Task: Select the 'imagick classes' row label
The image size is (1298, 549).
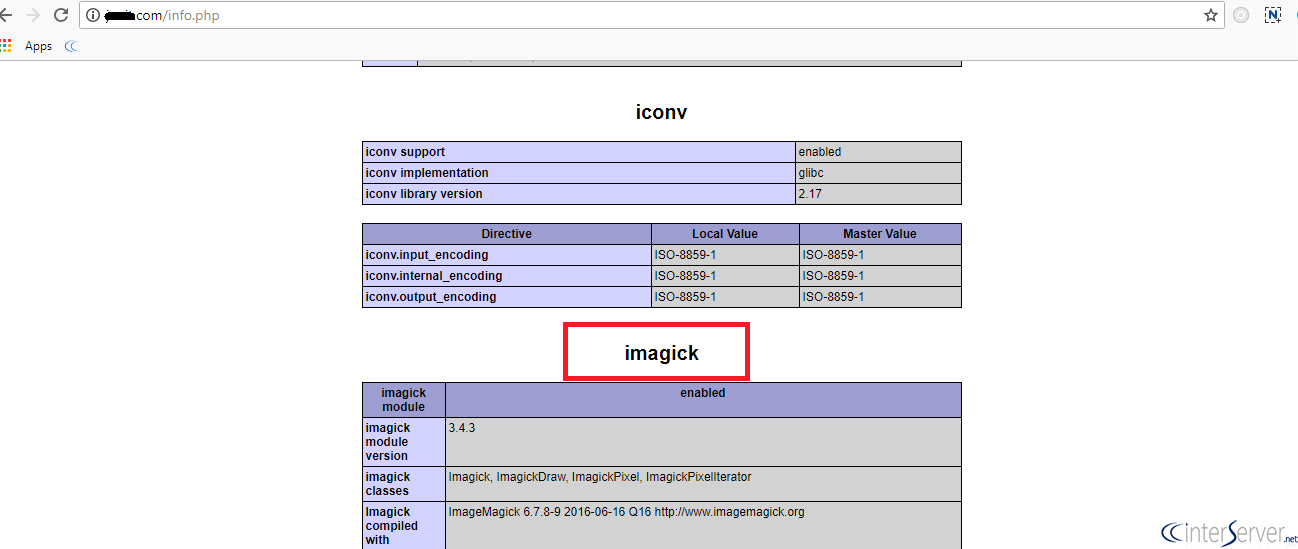Action: pos(388,484)
